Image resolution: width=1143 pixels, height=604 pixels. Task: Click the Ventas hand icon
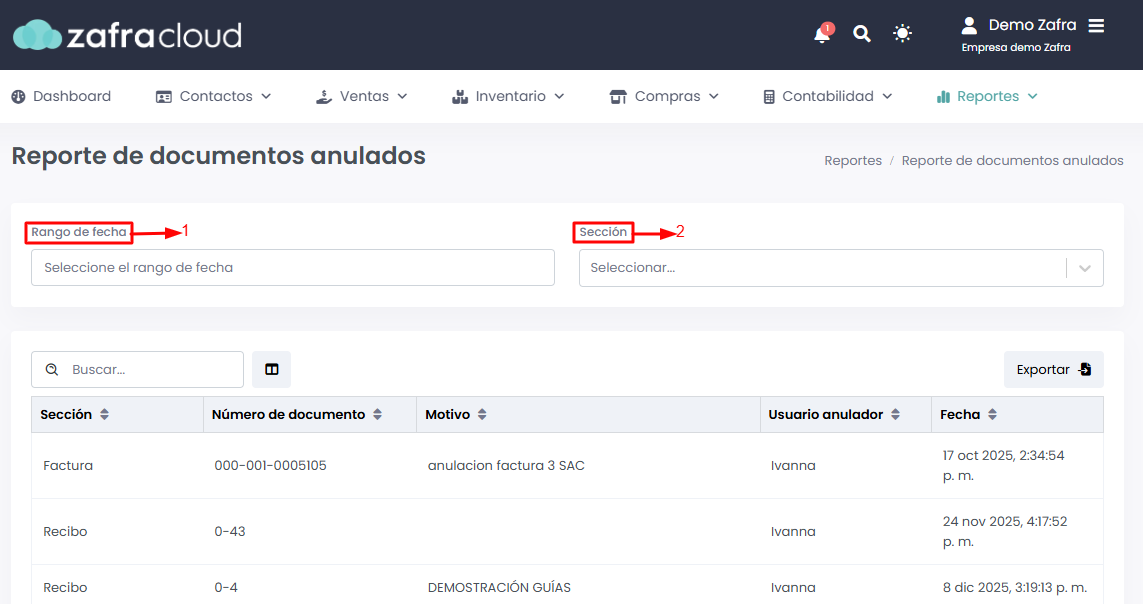(324, 97)
